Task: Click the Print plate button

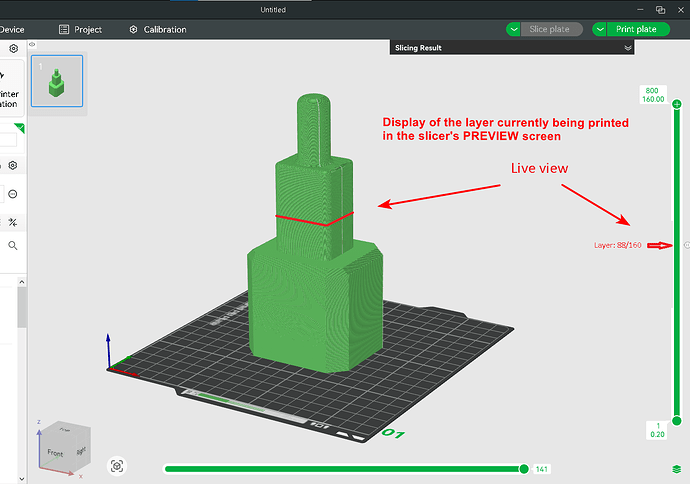Action: click(x=638, y=29)
